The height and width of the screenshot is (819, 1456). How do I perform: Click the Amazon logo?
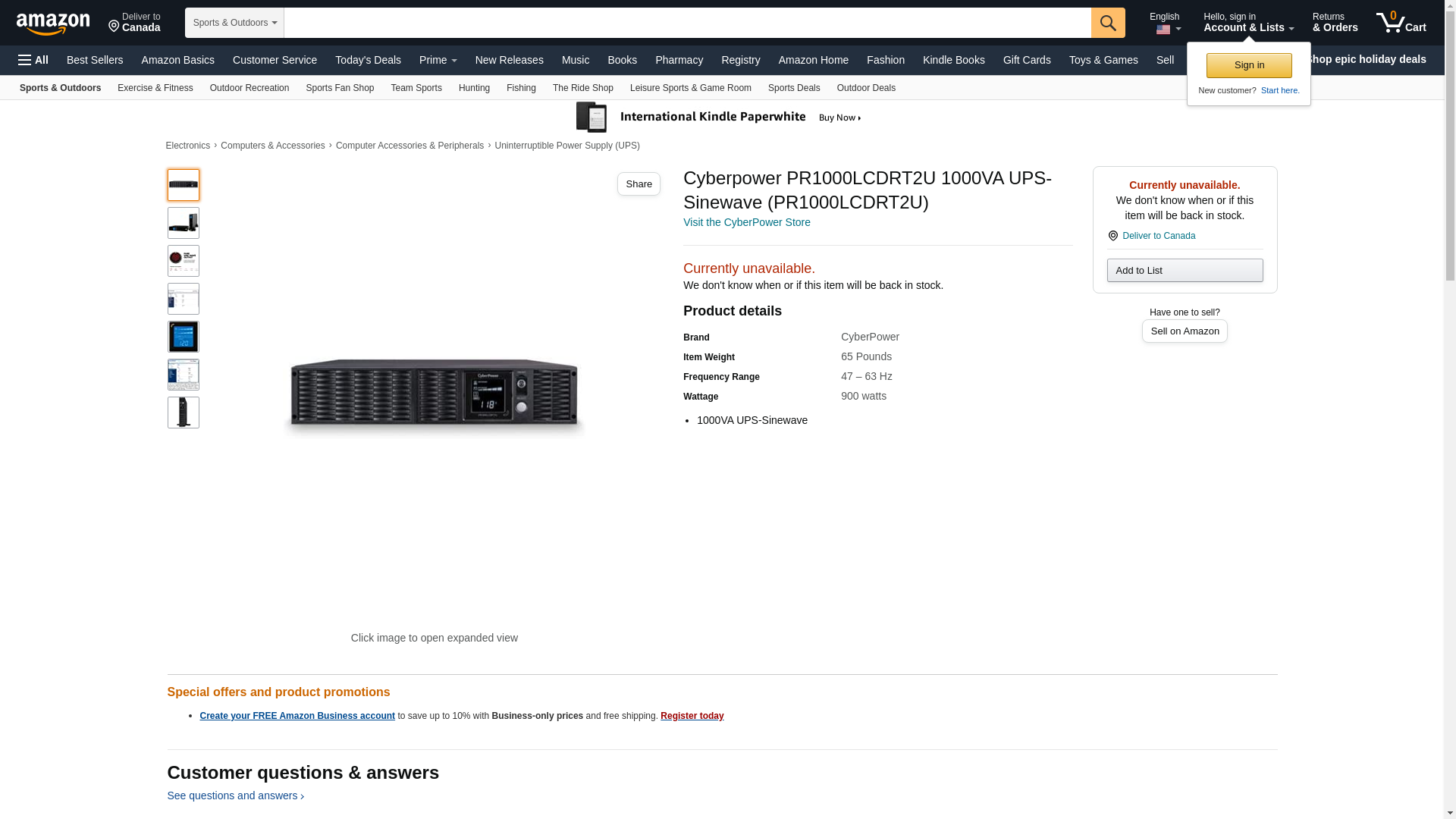53,24
